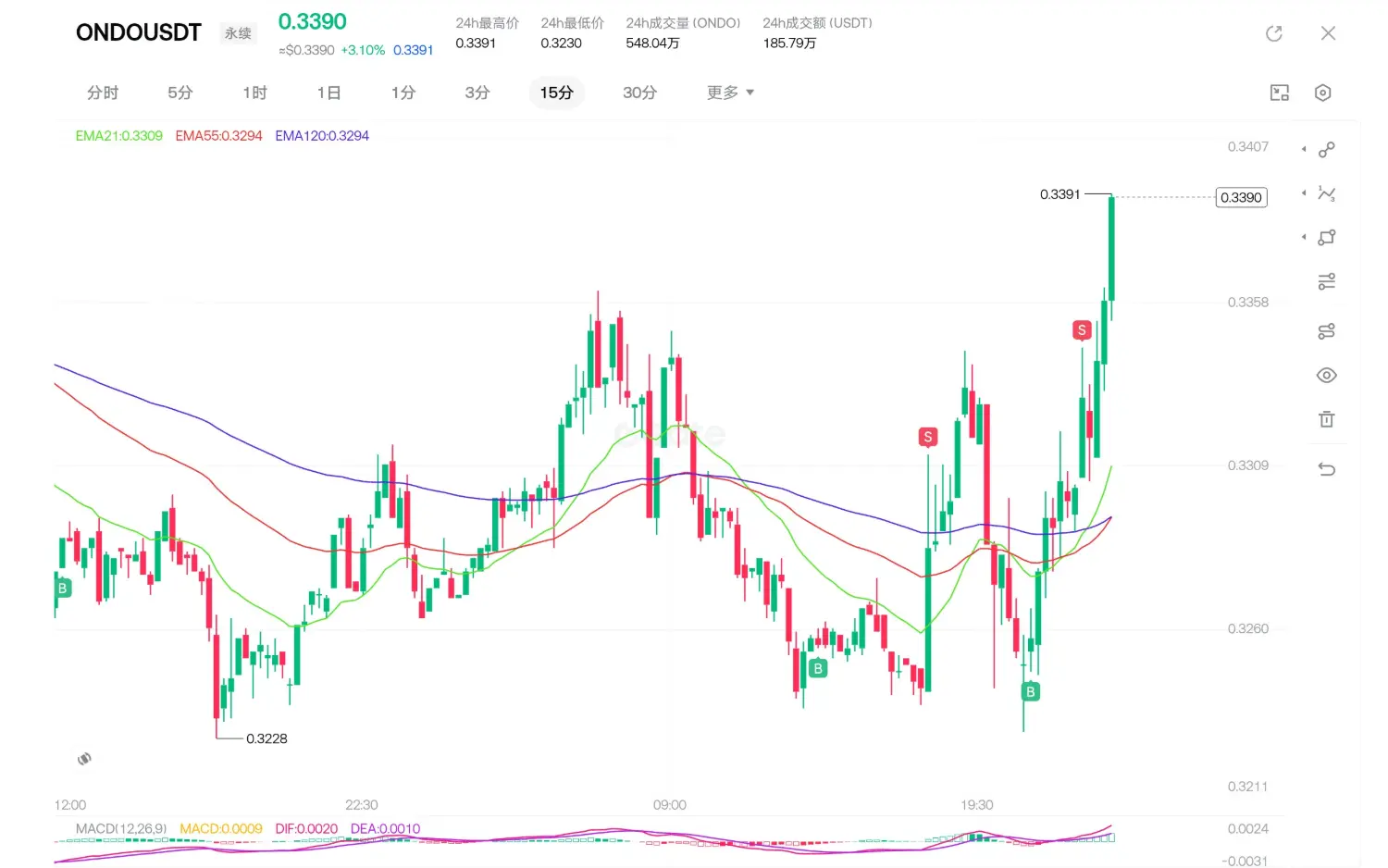The height and width of the screenshot is (868, 1388).
Task: Select the line drawing tool icon
Action: [1326, 149]
